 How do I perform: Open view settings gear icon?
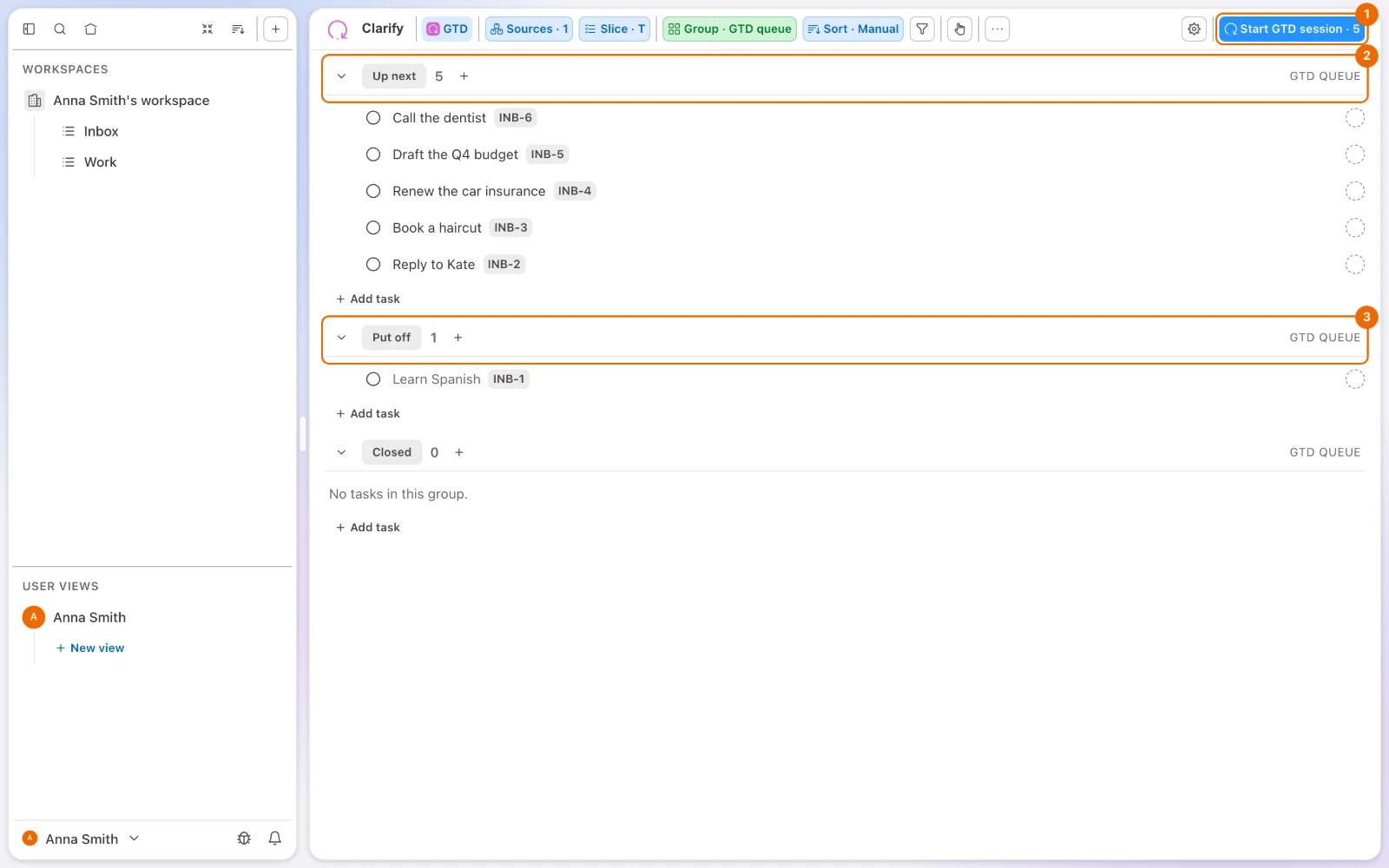click(x=1195, y=29)
